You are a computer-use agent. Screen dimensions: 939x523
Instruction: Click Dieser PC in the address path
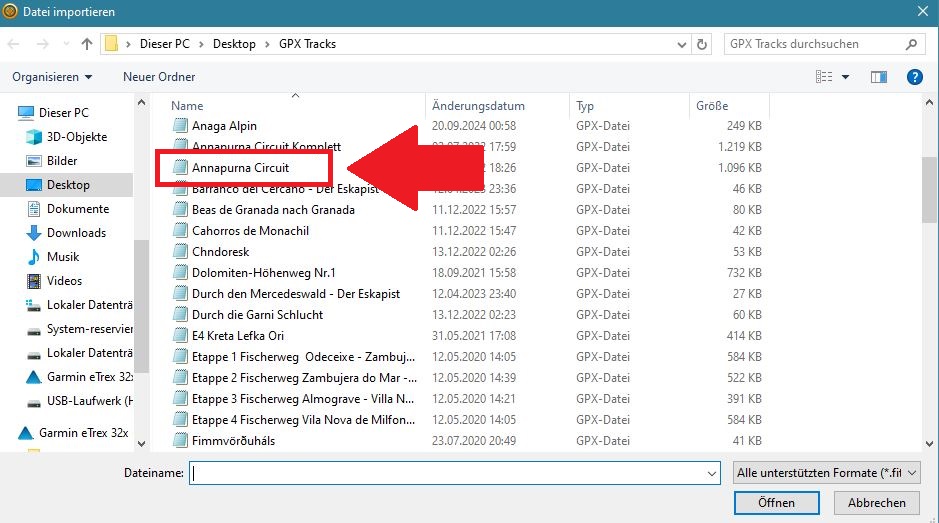(164, 44)
